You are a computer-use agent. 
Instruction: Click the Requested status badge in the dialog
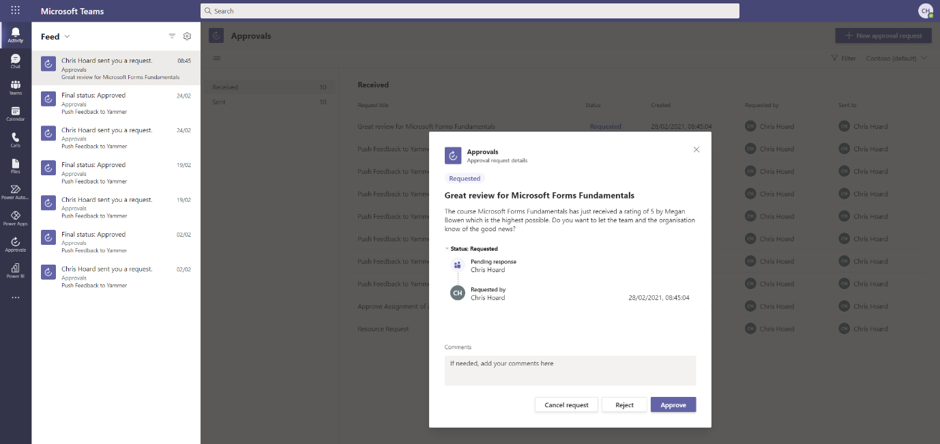(465, 179)
